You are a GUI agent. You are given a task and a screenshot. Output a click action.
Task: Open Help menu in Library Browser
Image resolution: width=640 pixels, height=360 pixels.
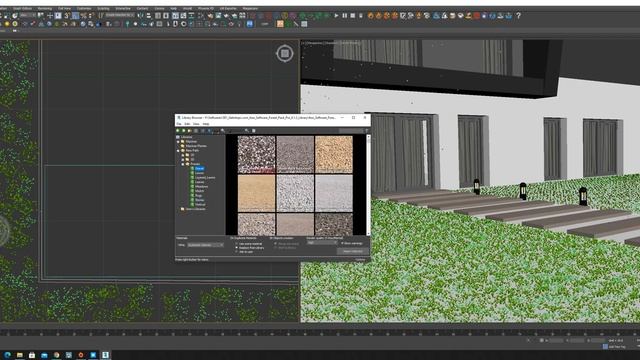click(x=206, y=124)
